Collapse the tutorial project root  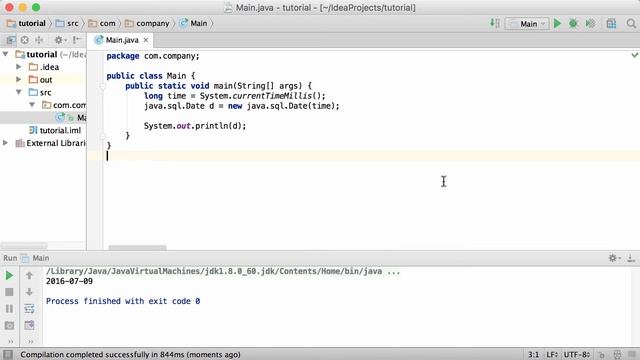pos(6,54)
